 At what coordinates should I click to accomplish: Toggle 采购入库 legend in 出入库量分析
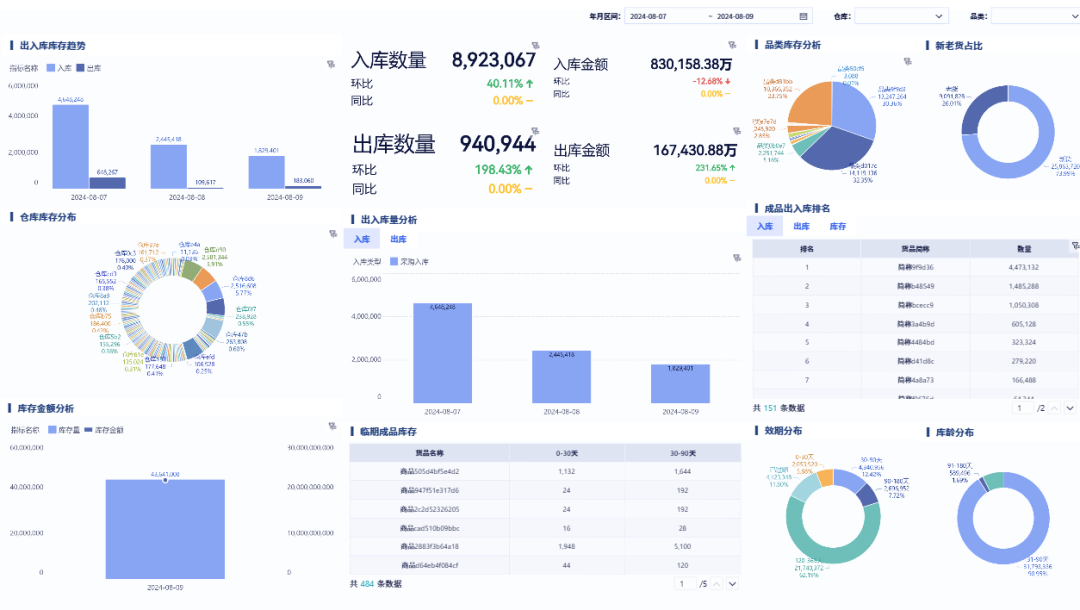tap(409, 262)
